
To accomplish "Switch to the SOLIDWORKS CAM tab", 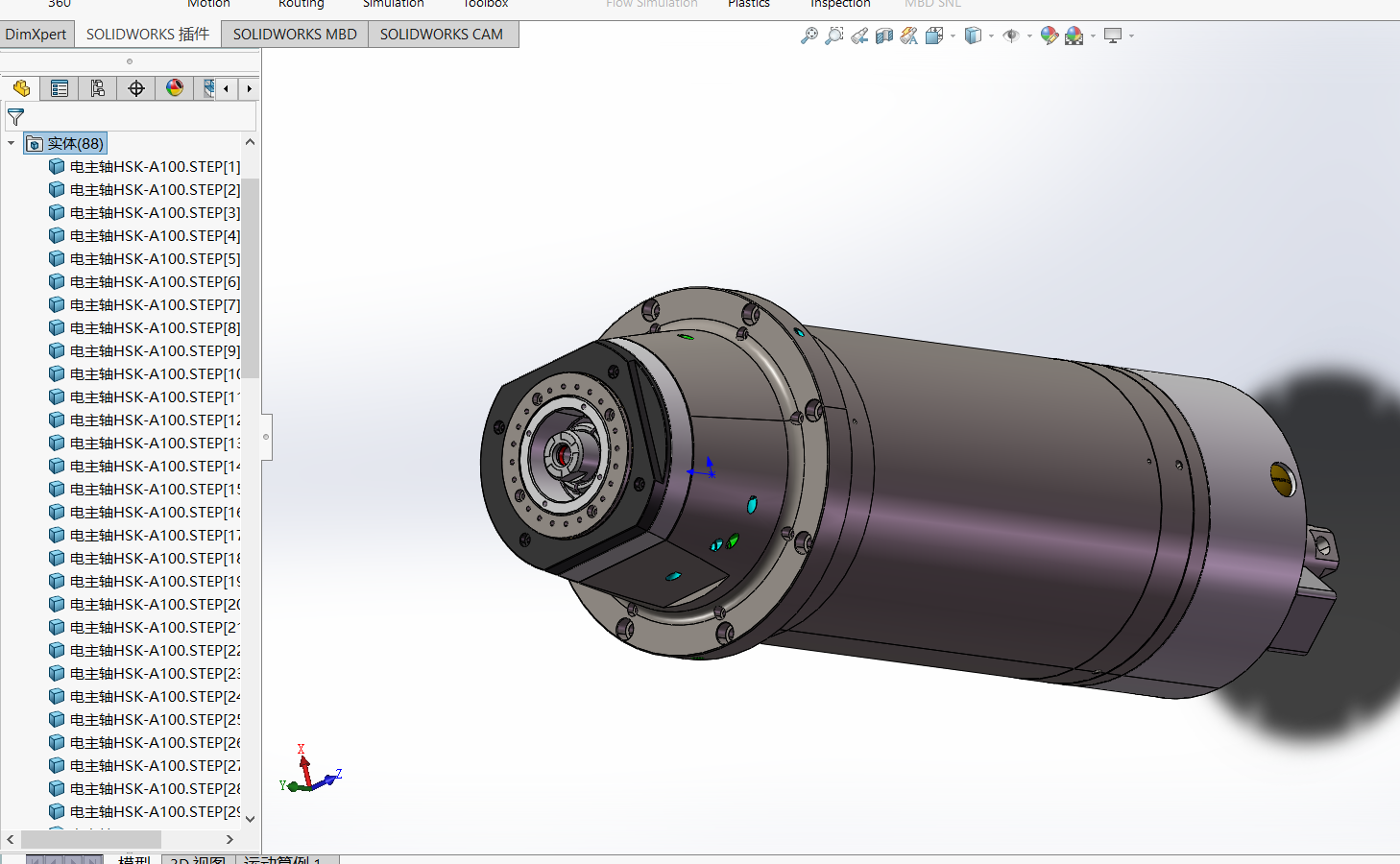I will [x=442, y=34].
